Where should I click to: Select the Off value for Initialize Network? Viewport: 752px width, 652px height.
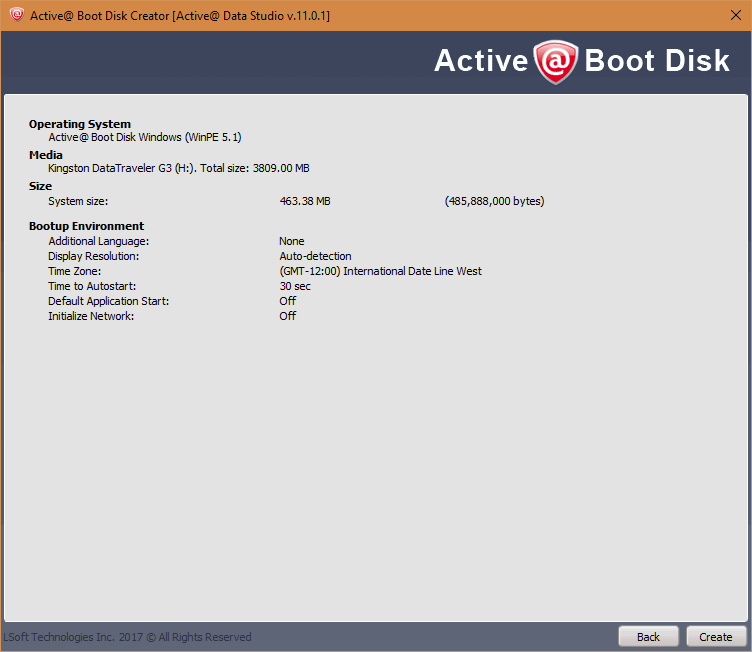click(288, 316)
